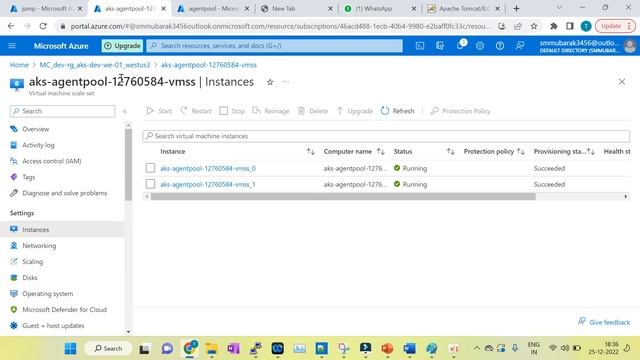Open the portal settings gear
Viewport: 640px width, 360px height.
[480, 46]
